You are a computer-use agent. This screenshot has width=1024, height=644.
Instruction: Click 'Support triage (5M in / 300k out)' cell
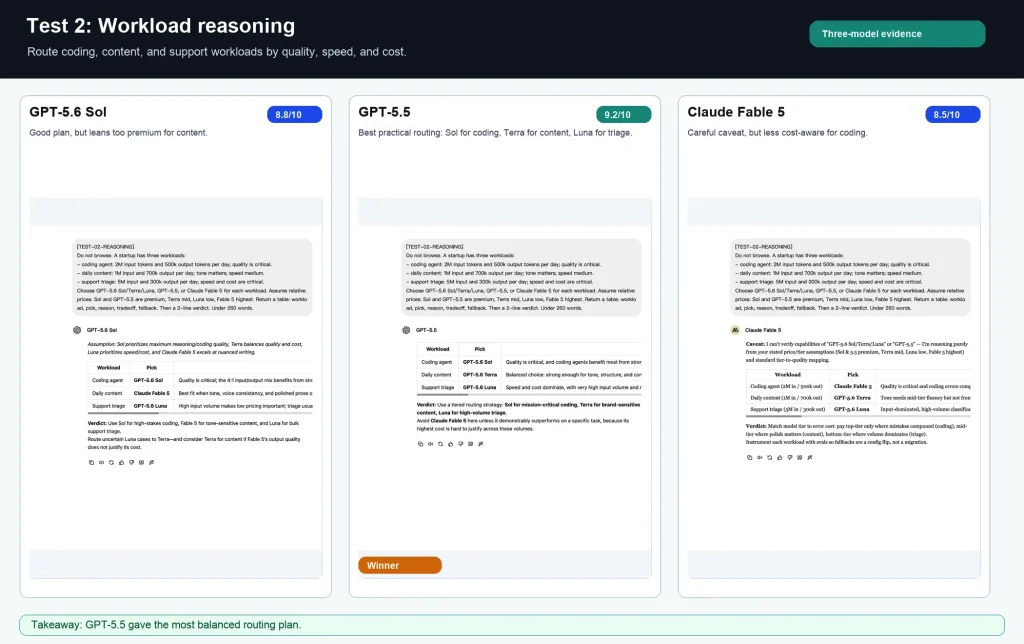point(788,410)
